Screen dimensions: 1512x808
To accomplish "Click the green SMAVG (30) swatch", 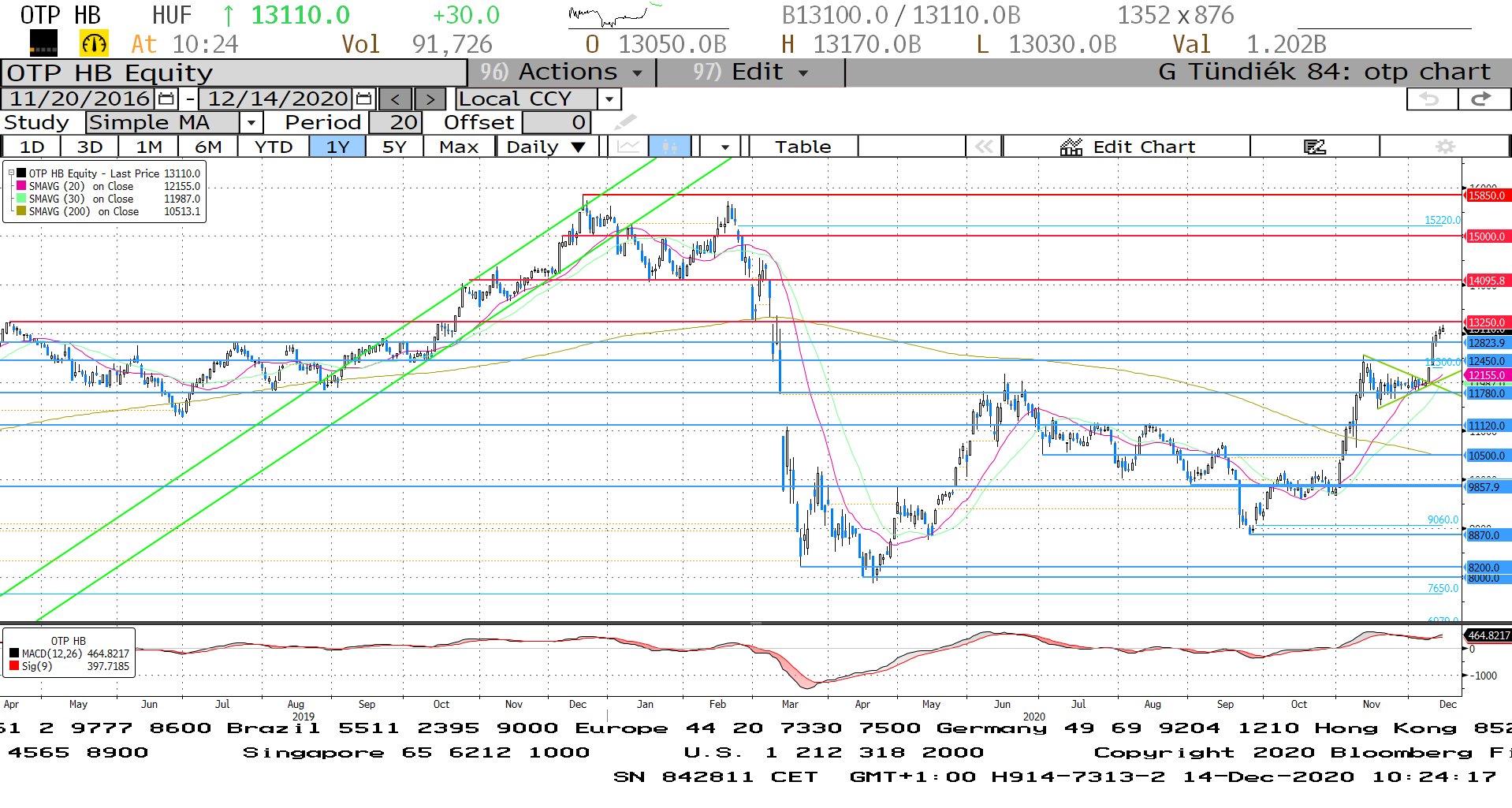I will click(21, 199).
